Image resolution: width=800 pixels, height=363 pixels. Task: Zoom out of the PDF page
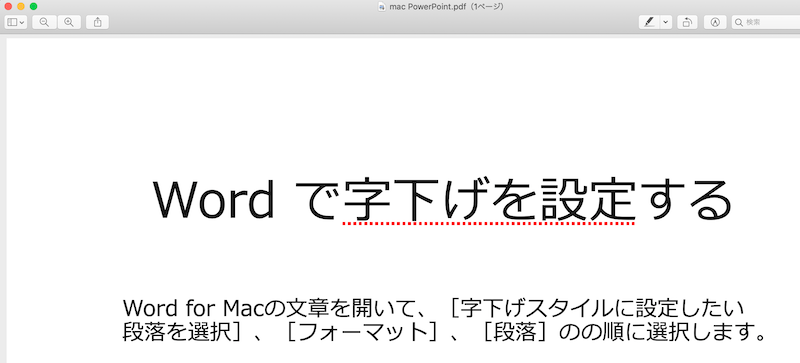44,22
